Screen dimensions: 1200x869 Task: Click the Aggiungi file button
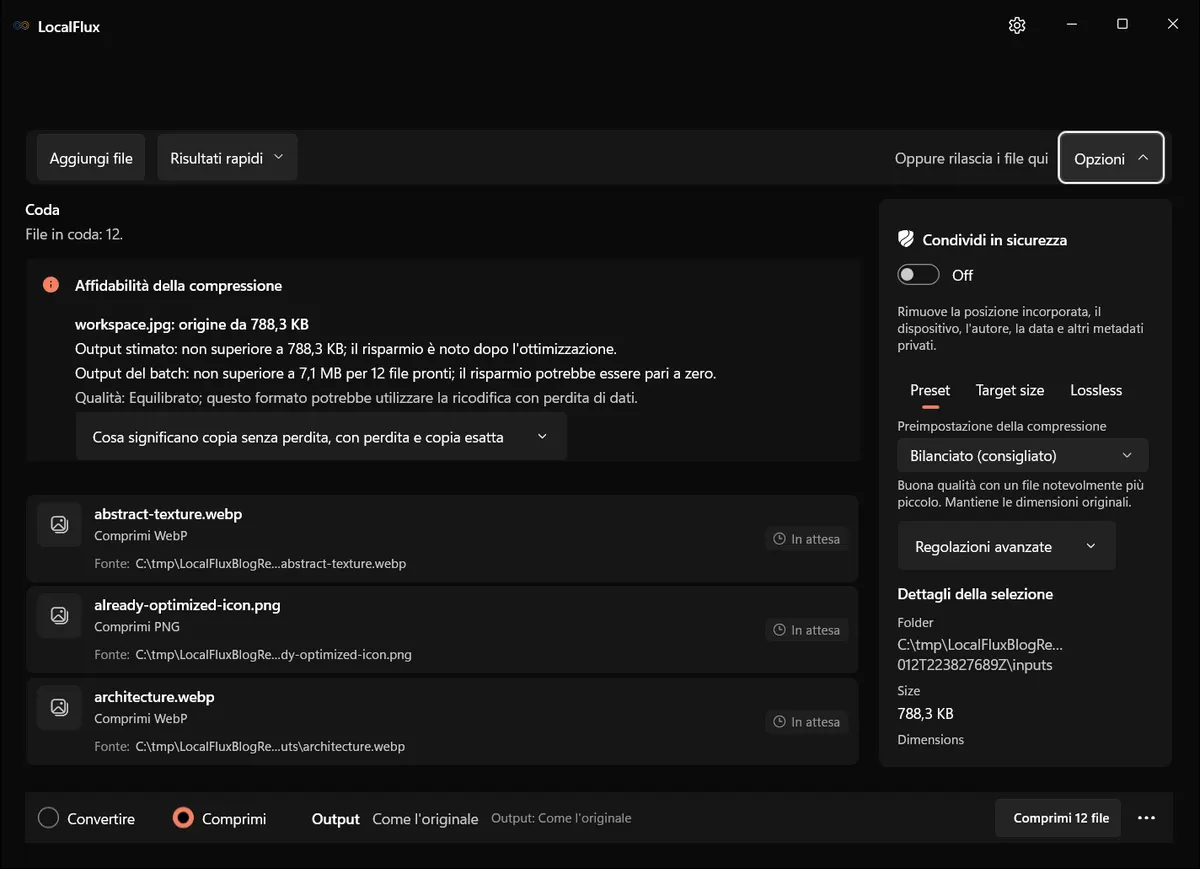tap(91, 158)
